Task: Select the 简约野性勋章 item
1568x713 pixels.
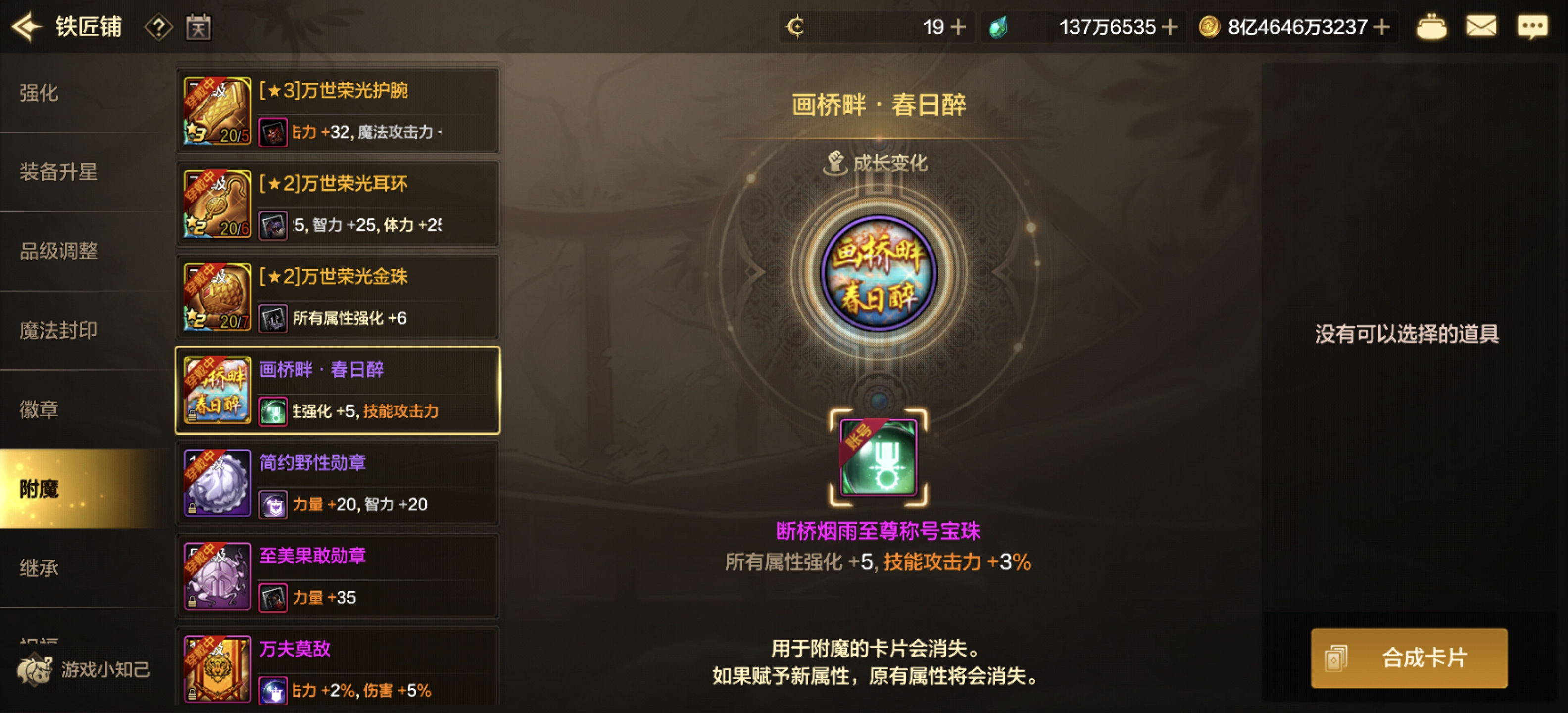Action: (x=338, y=483)
